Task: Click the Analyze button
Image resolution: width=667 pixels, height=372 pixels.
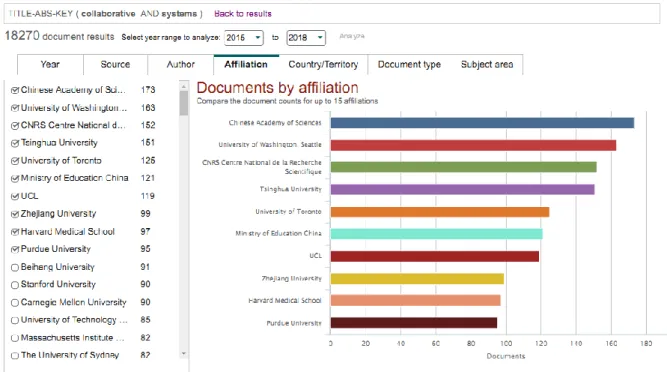Action: [x=352, y=36]
